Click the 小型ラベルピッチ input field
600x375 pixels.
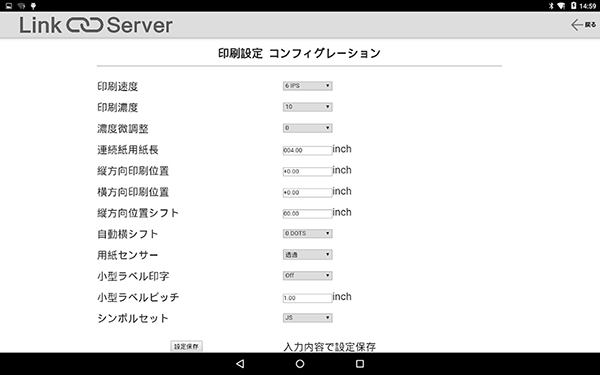click(x=308, y=298)
